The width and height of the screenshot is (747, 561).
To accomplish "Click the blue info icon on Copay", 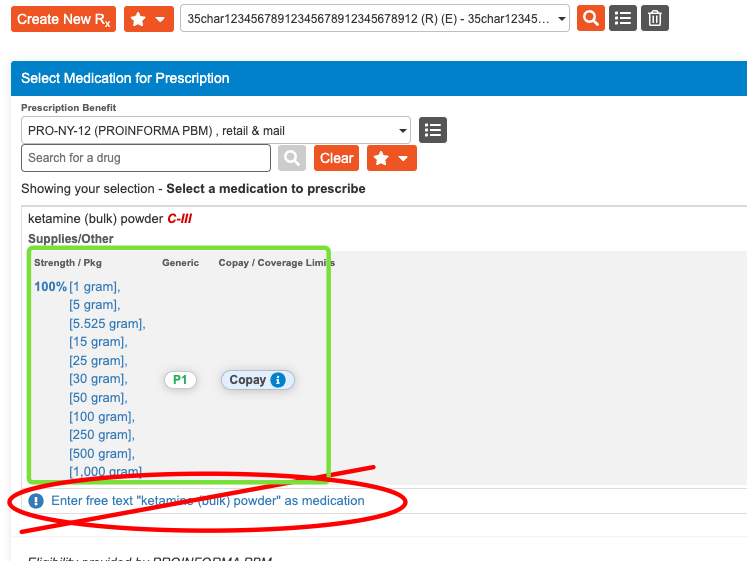I will 278,380.
